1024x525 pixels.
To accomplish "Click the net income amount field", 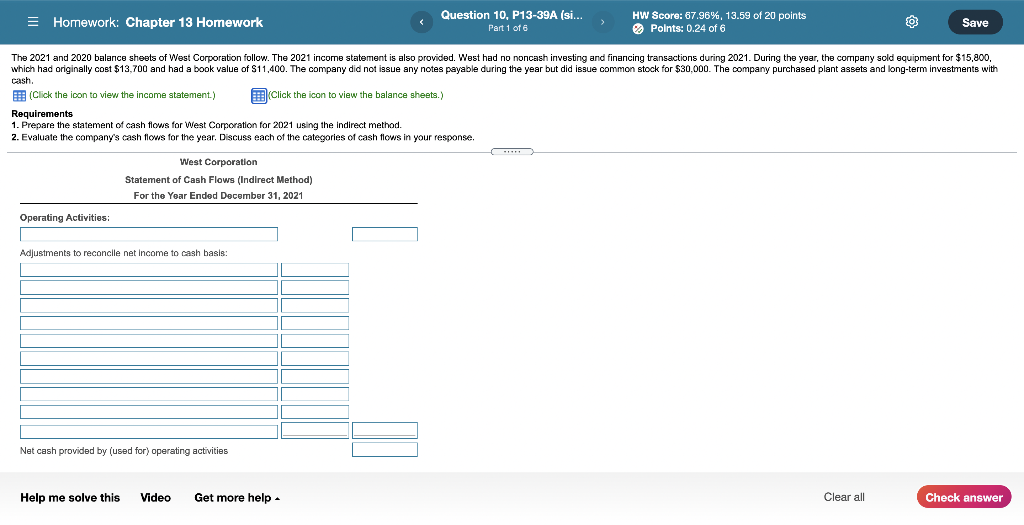I will point(385,234).
